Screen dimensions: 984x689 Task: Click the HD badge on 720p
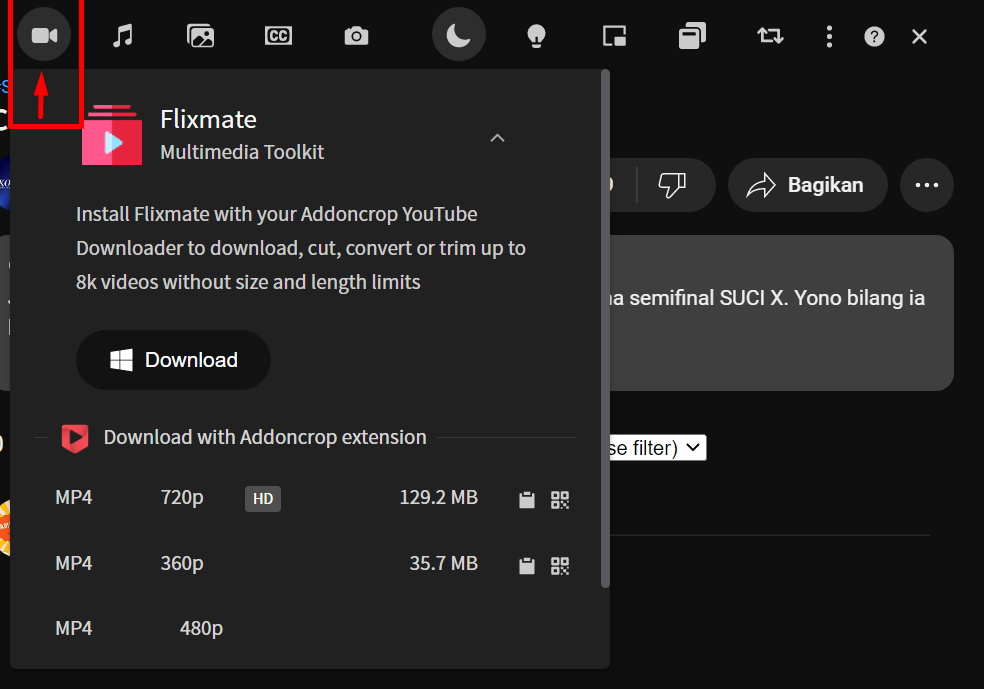pos(263,499)
